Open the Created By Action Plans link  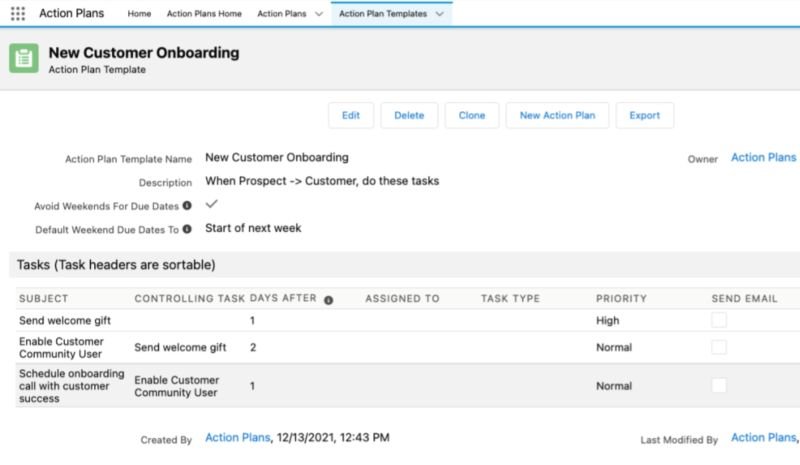238,437
